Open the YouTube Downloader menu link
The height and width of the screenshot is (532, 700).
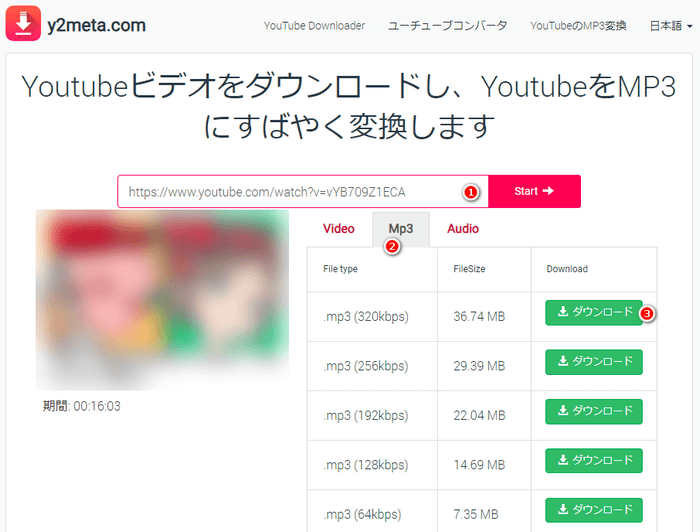coord(314,26)
